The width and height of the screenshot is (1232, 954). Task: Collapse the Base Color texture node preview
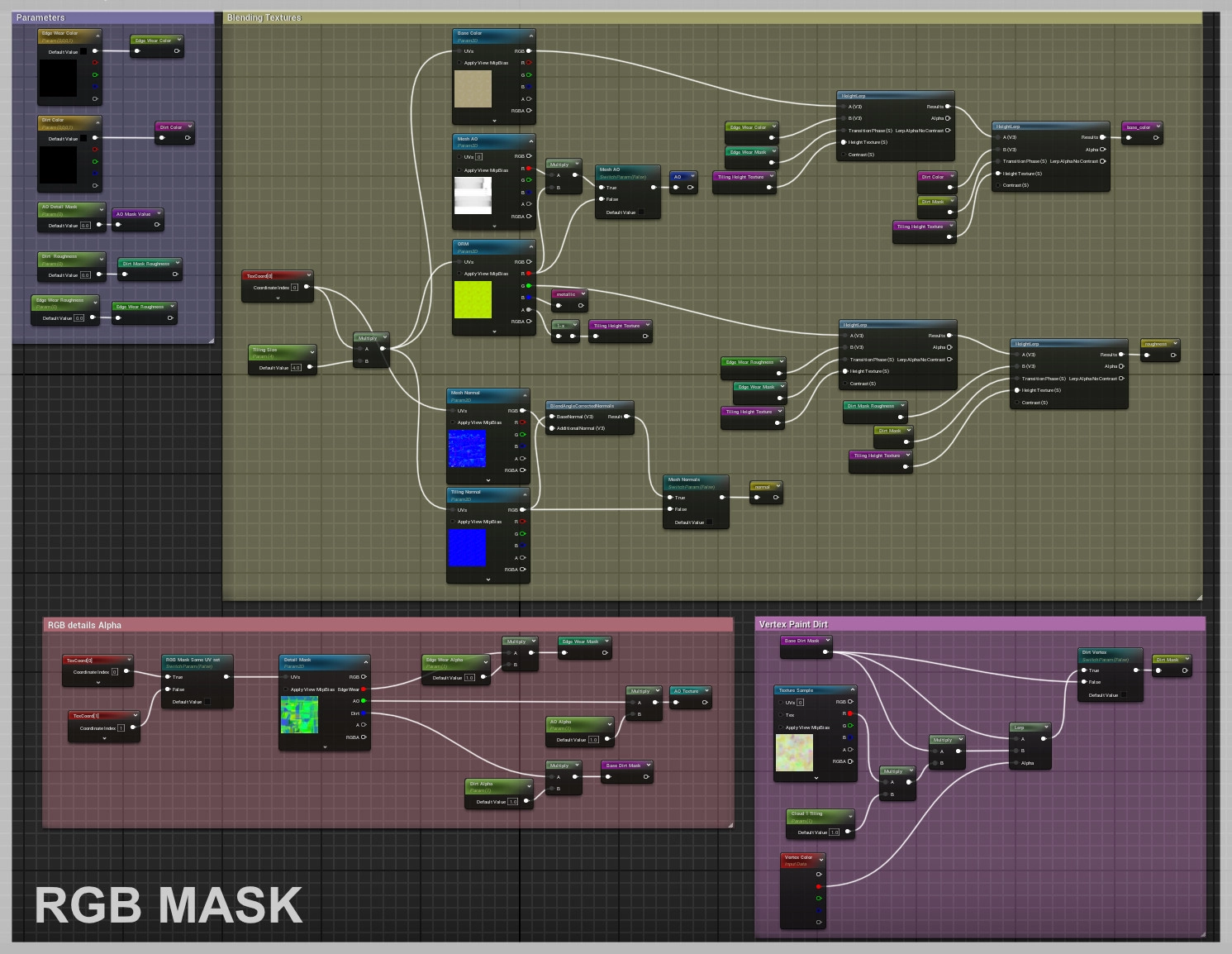pos(530,34)
